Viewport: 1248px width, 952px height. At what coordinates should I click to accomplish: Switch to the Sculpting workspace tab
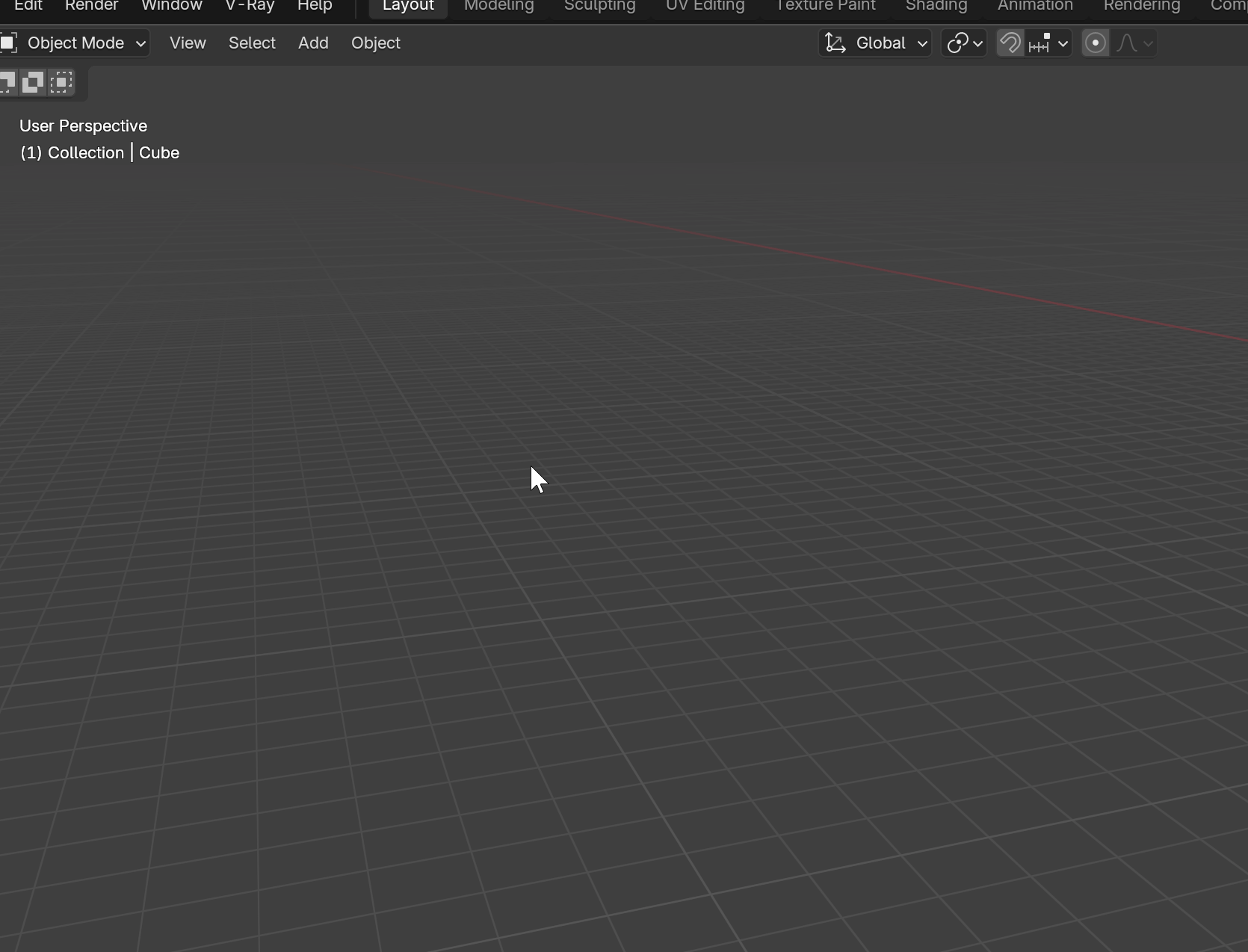pyautogui.click(x=599, y=6)
